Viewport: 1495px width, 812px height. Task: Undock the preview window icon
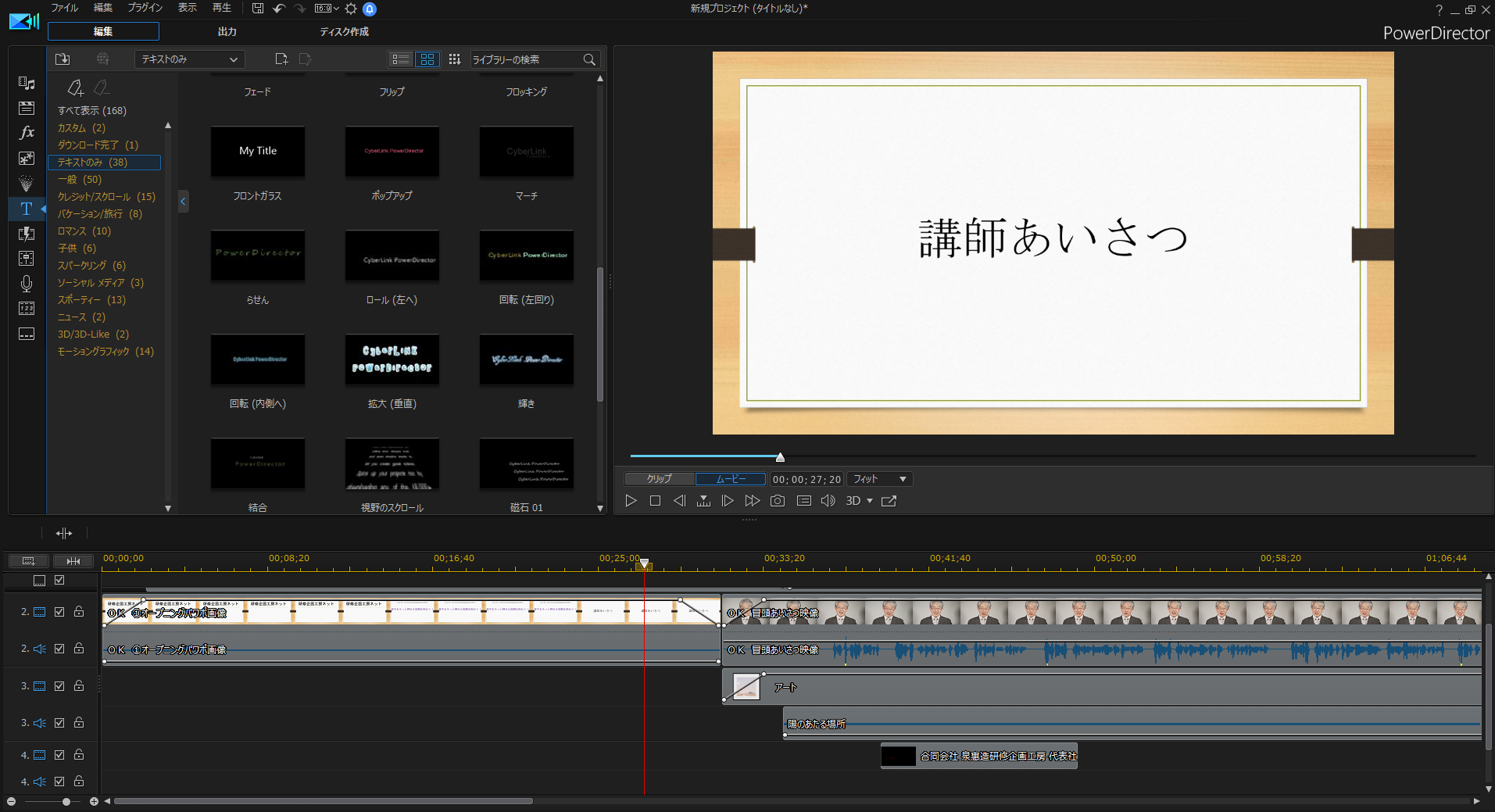pos(889,501)
